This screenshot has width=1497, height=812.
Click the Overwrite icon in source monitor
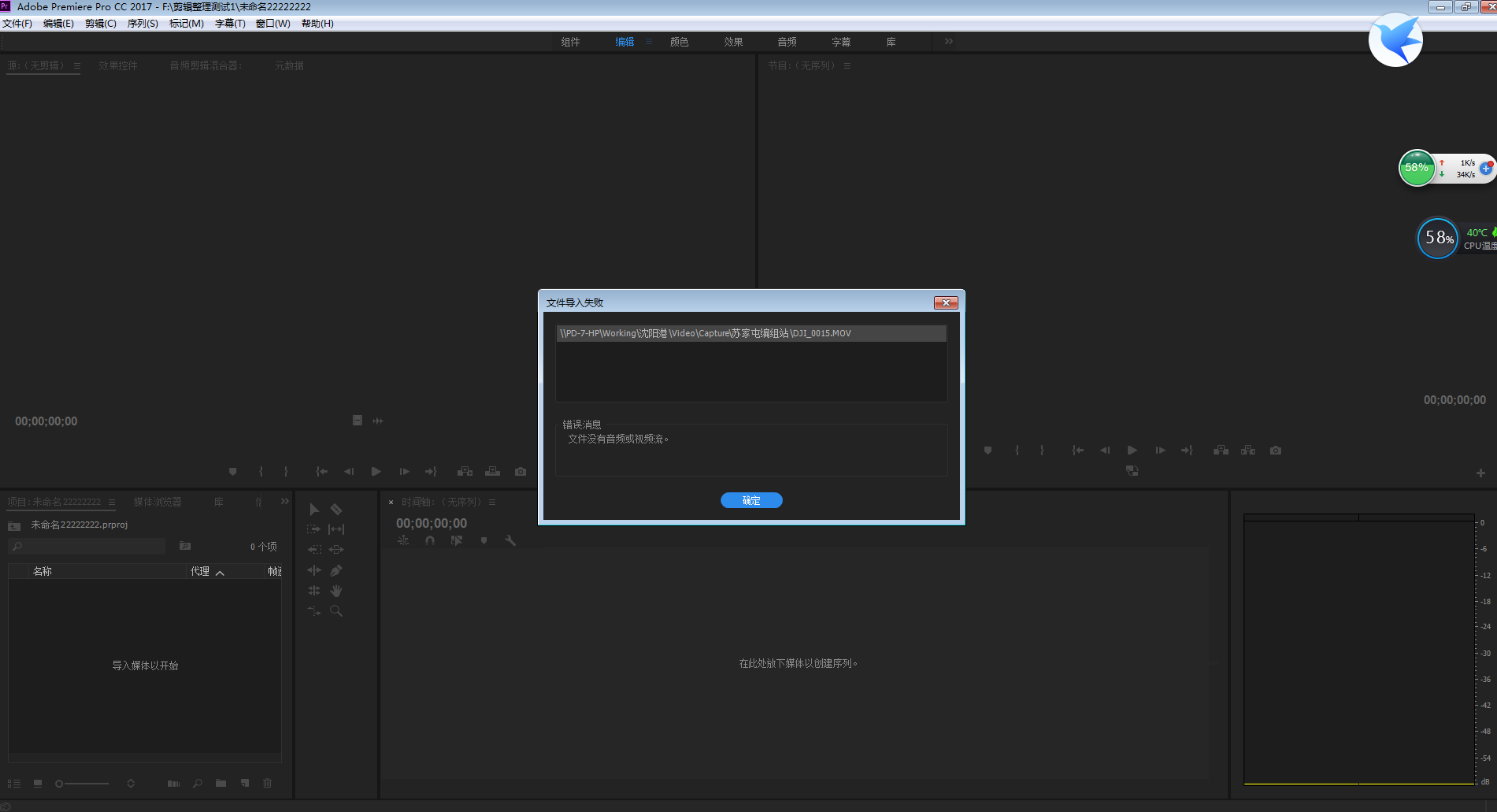tap(492, 471)
